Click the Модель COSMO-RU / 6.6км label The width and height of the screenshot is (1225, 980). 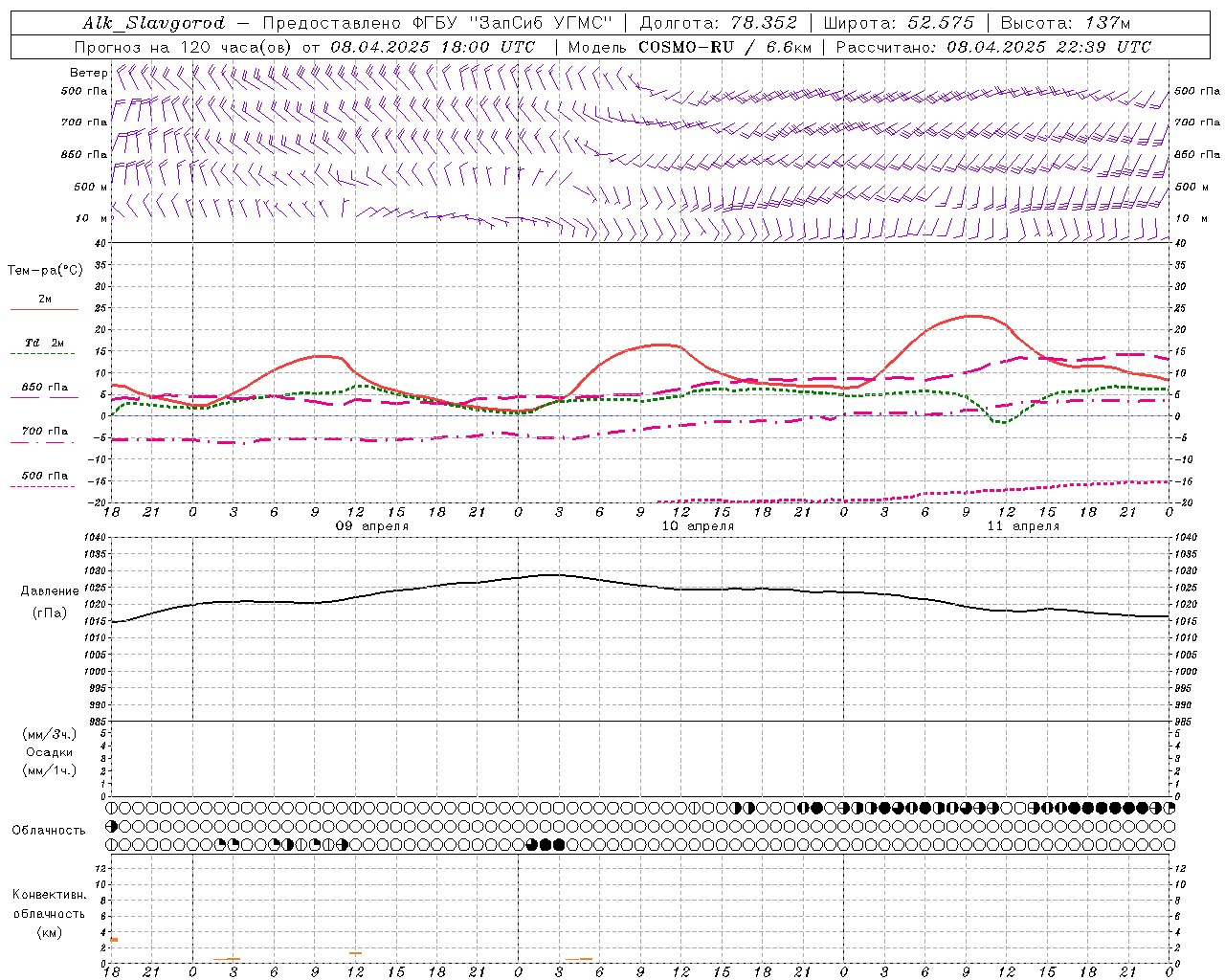tap(689, 47)
